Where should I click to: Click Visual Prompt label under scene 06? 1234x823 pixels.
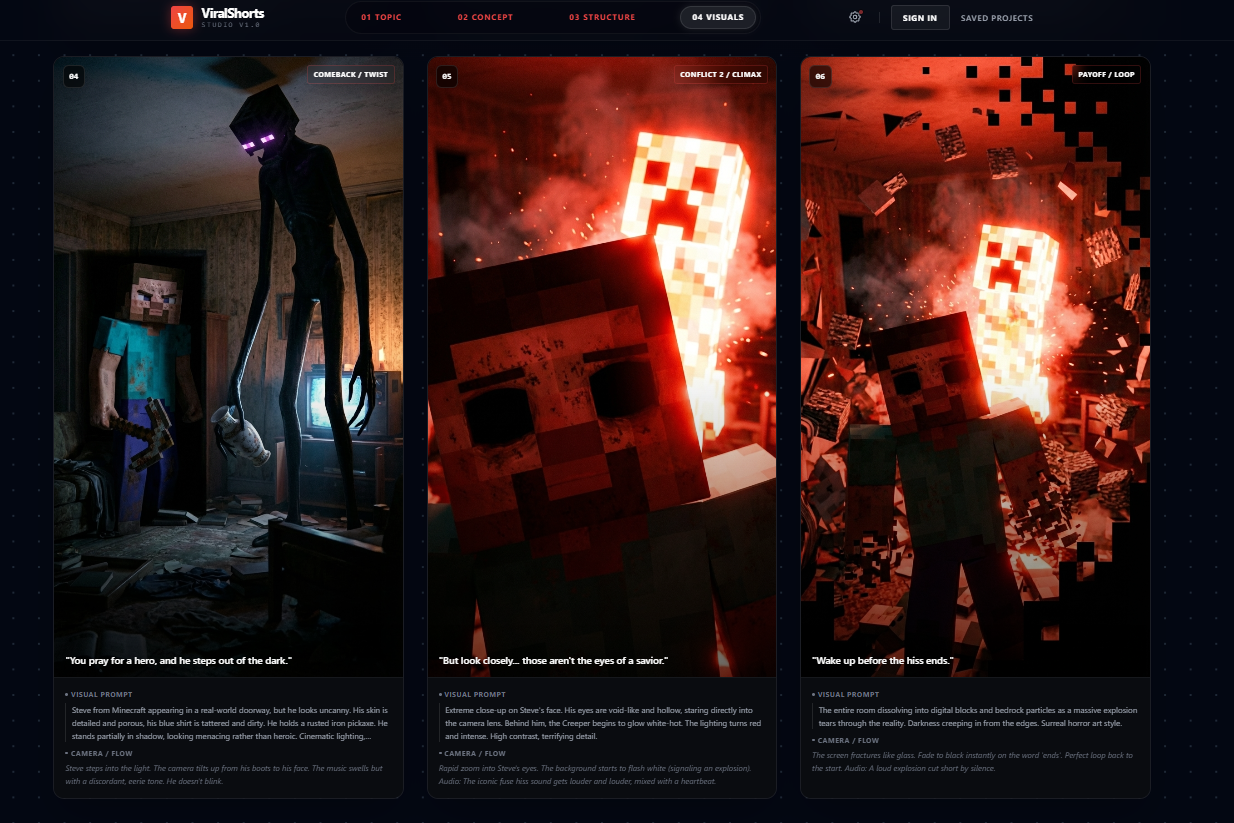(848, 694)
